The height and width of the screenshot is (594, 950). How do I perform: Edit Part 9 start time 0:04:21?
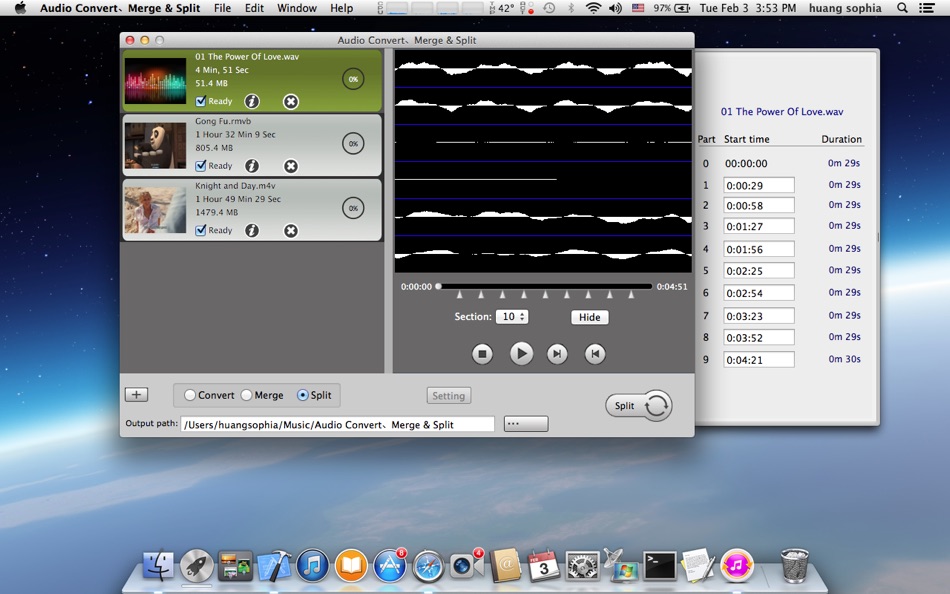[x=759, y=359]
